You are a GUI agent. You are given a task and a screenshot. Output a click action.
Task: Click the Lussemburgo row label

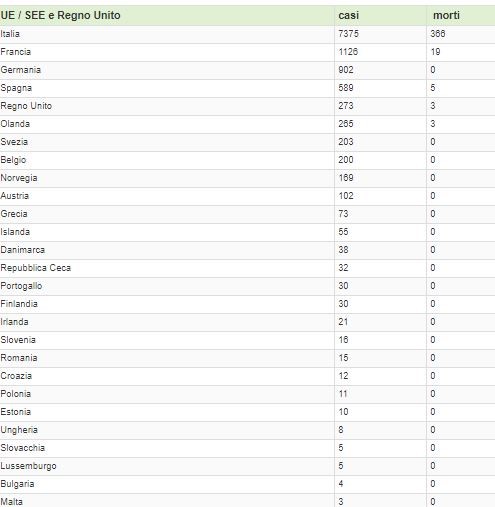coord(28,466)
